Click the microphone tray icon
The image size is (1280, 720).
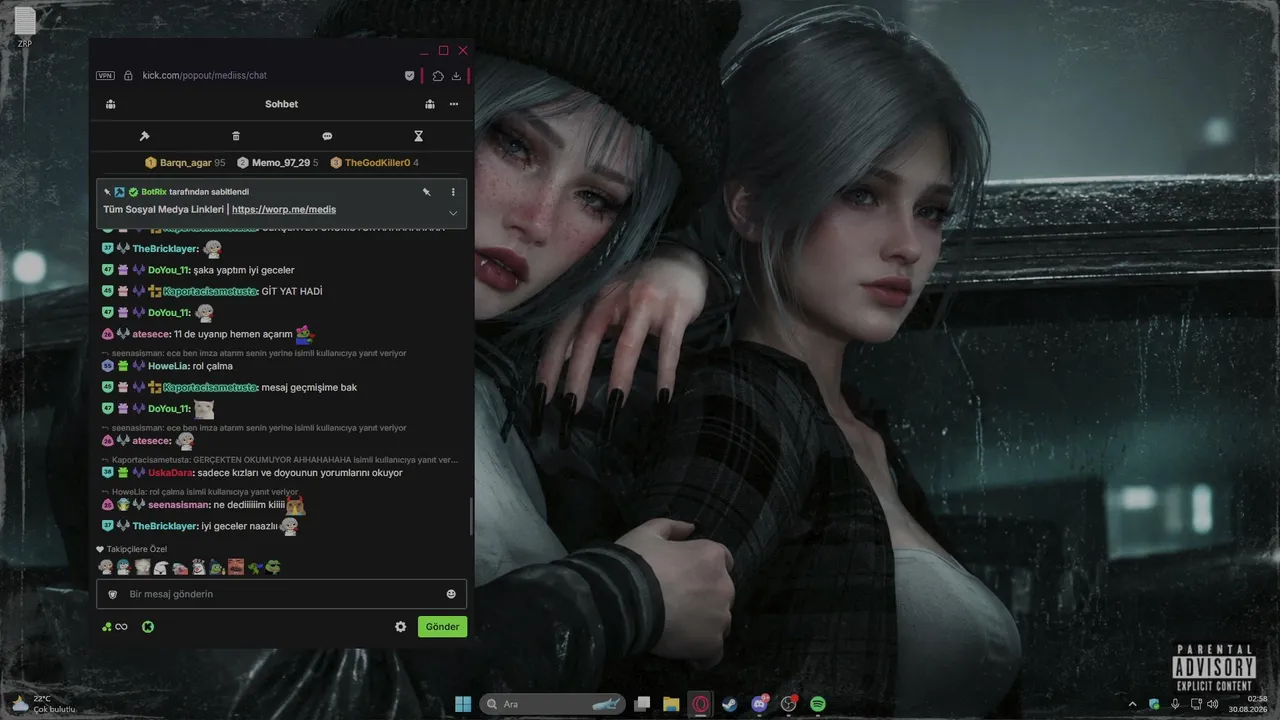click(1175, 704)
